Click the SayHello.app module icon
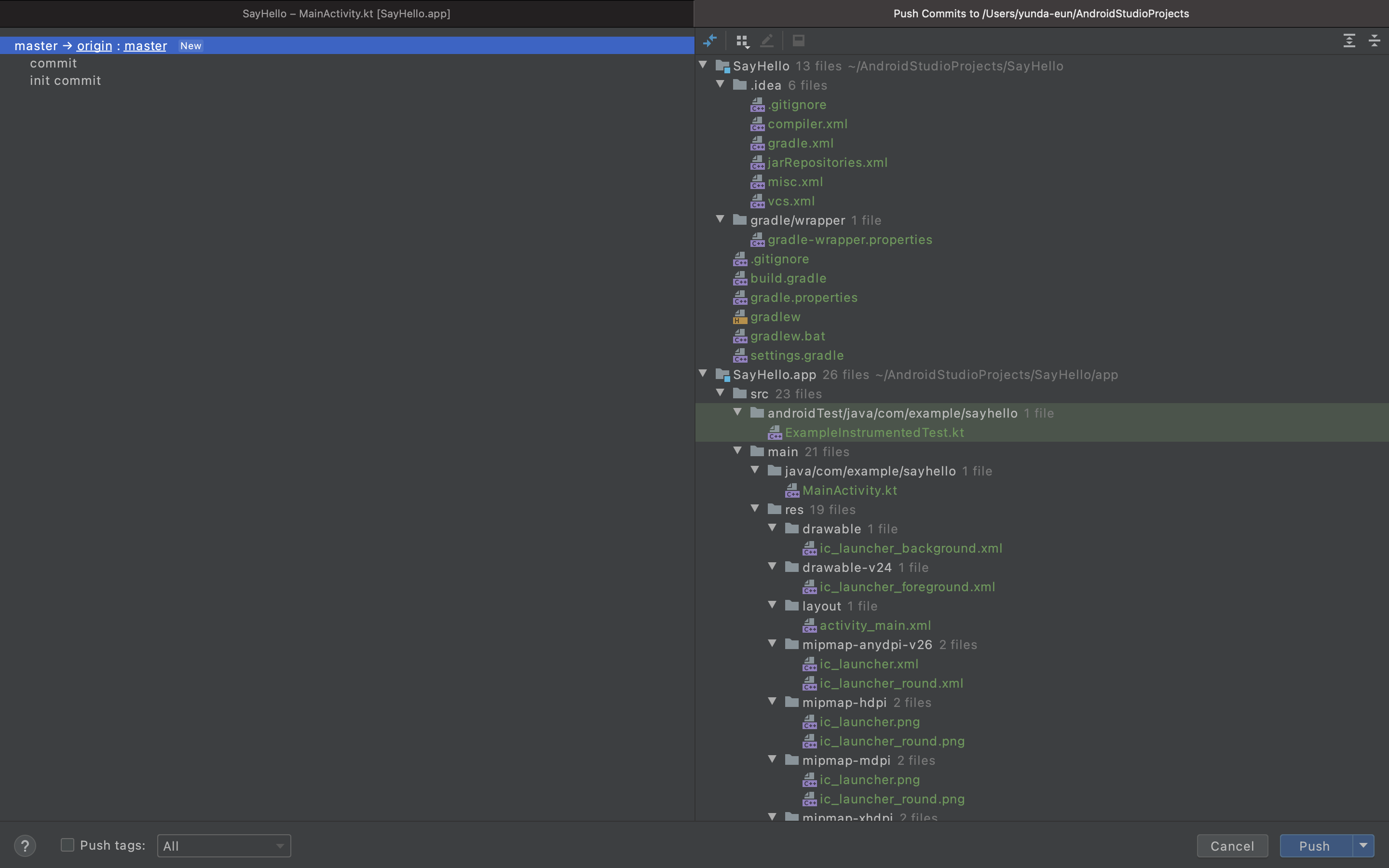The width and height of the screenshot is (1389, 868). click(x=722, y=375)
